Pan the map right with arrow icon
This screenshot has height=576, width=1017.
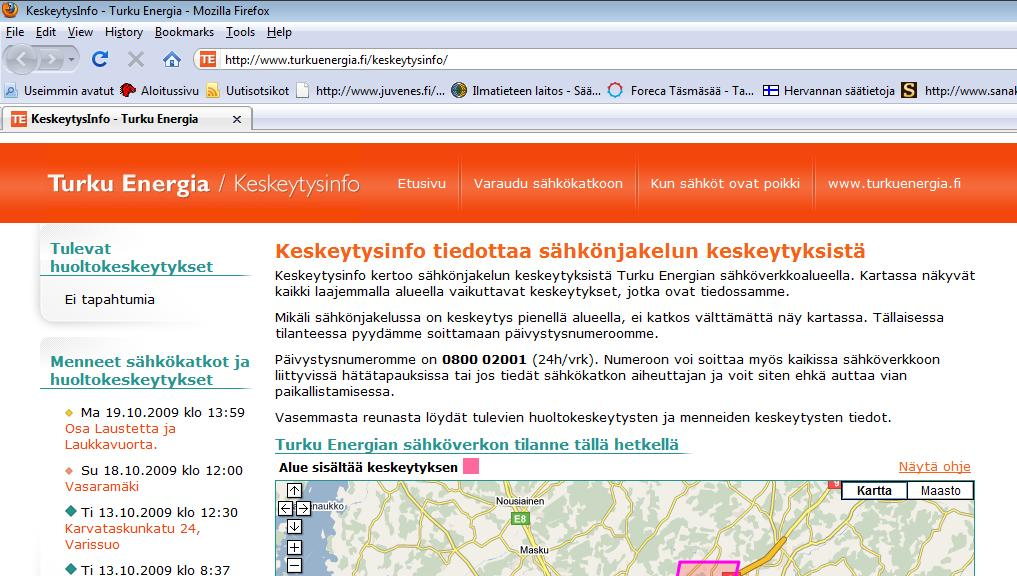[302, 508]
